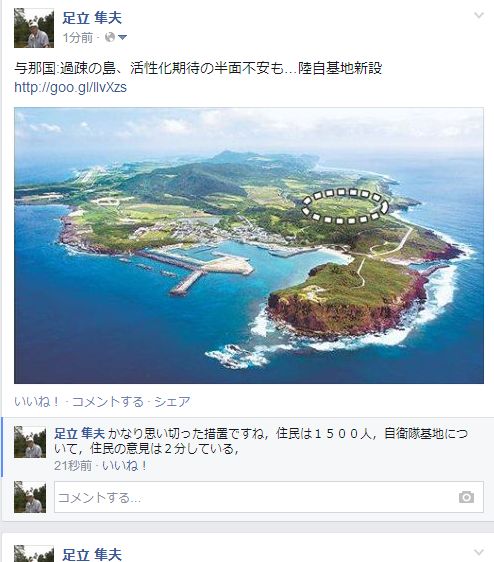Click 足立 隼夫 name in the comment
494x562 pixels.
click(79, 434)
